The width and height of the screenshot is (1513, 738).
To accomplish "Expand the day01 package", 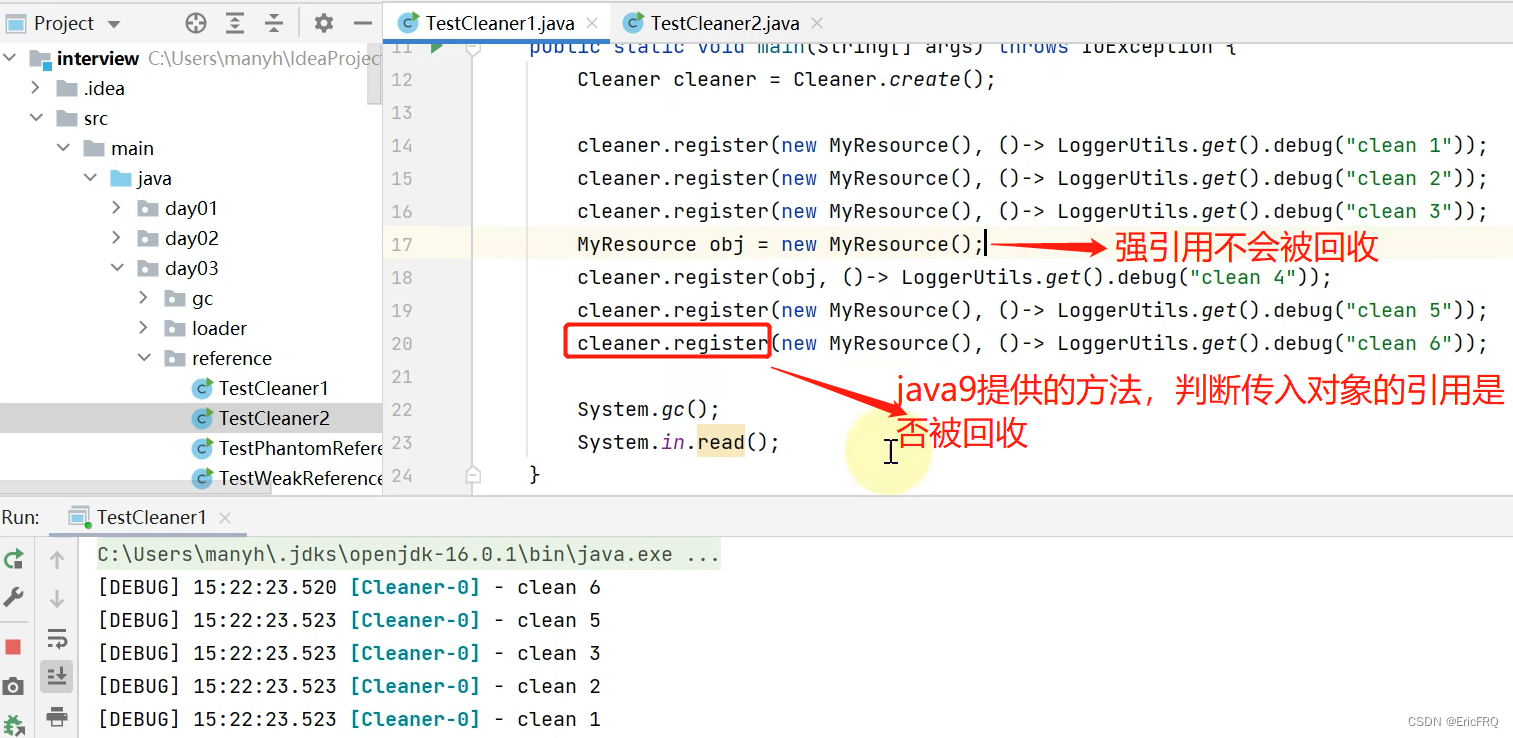I will point(117,208).
